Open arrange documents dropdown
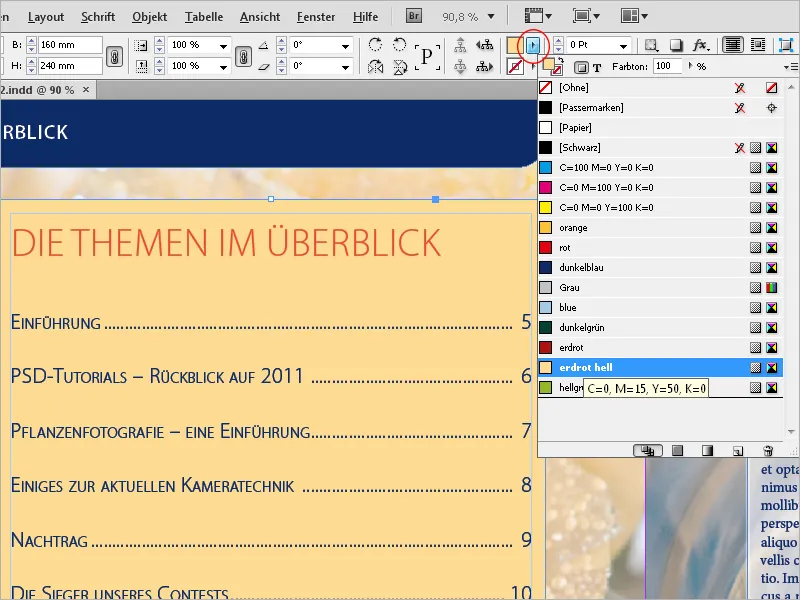 coord(634,16)
